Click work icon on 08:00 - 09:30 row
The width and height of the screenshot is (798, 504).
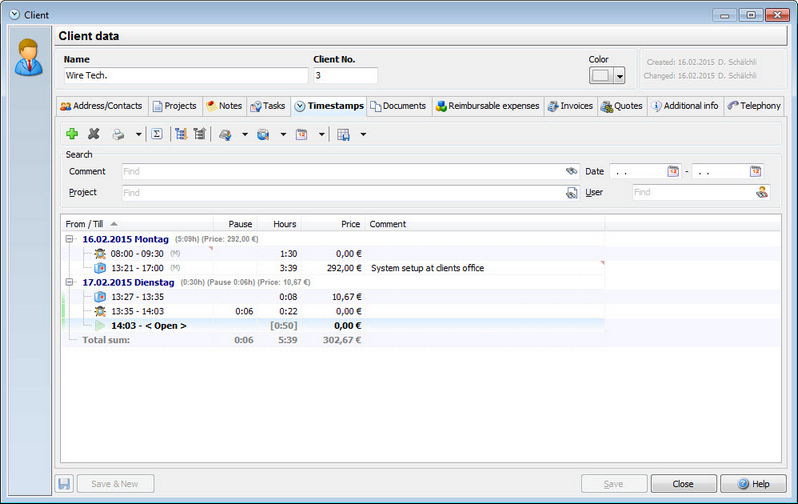(x=100, y=254)
